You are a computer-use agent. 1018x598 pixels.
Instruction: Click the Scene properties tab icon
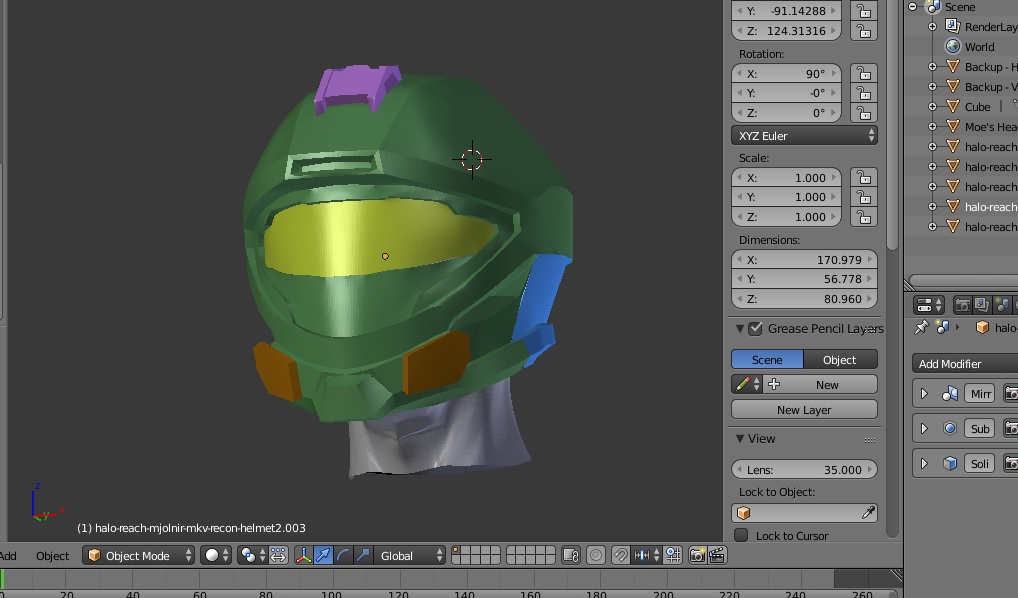pos(1002,305)
